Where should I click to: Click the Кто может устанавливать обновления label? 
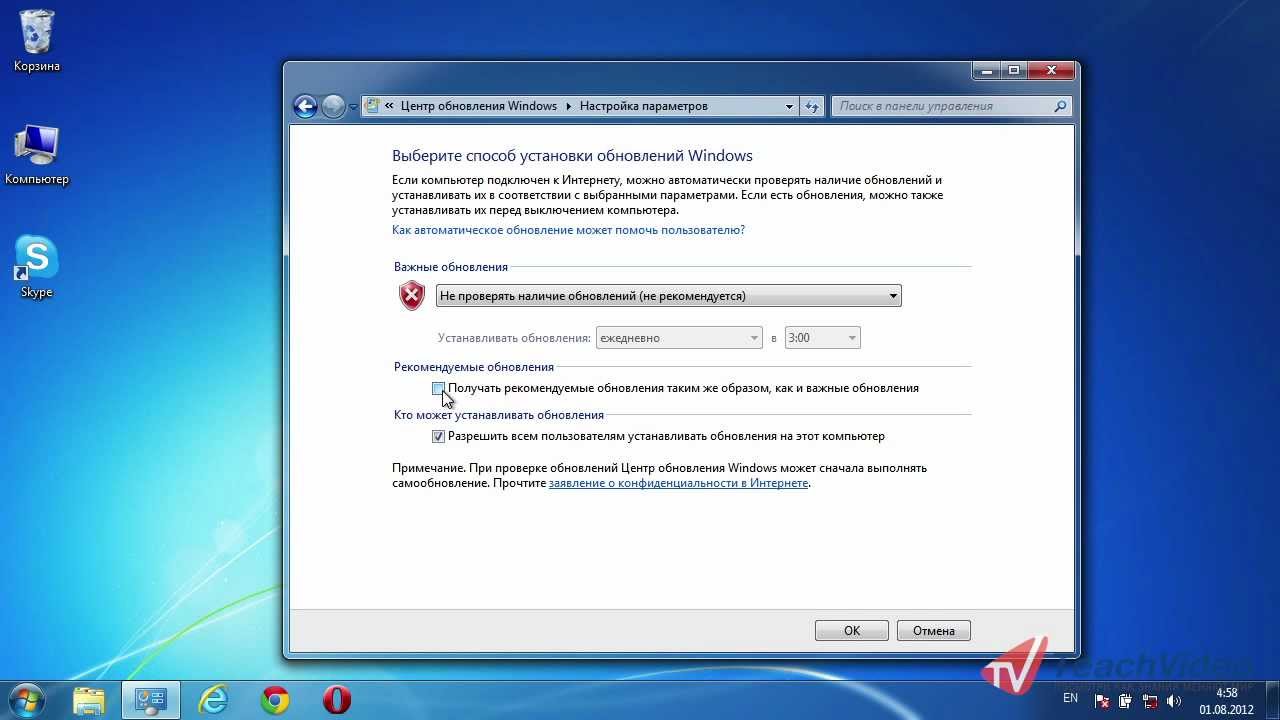point(499,415)
